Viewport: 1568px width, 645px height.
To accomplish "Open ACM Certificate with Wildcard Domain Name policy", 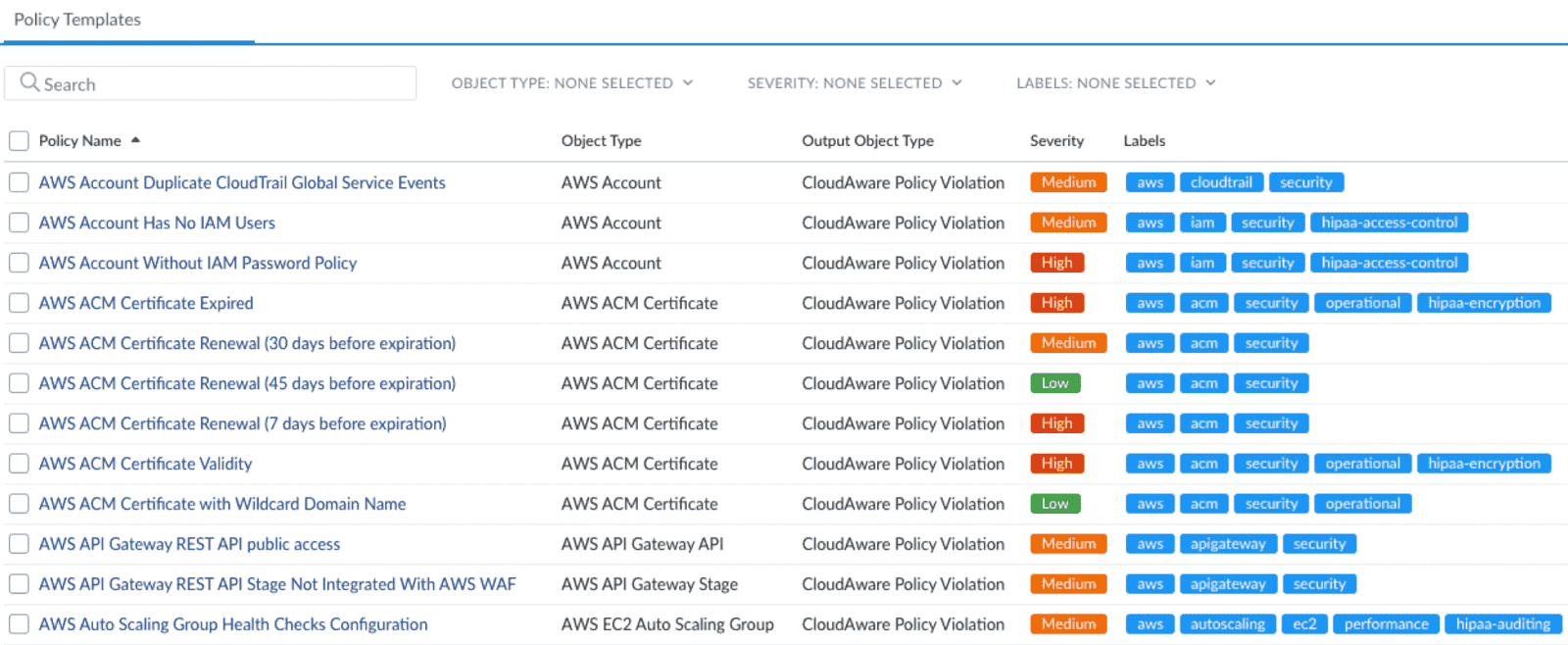I will tap(222, 504).
